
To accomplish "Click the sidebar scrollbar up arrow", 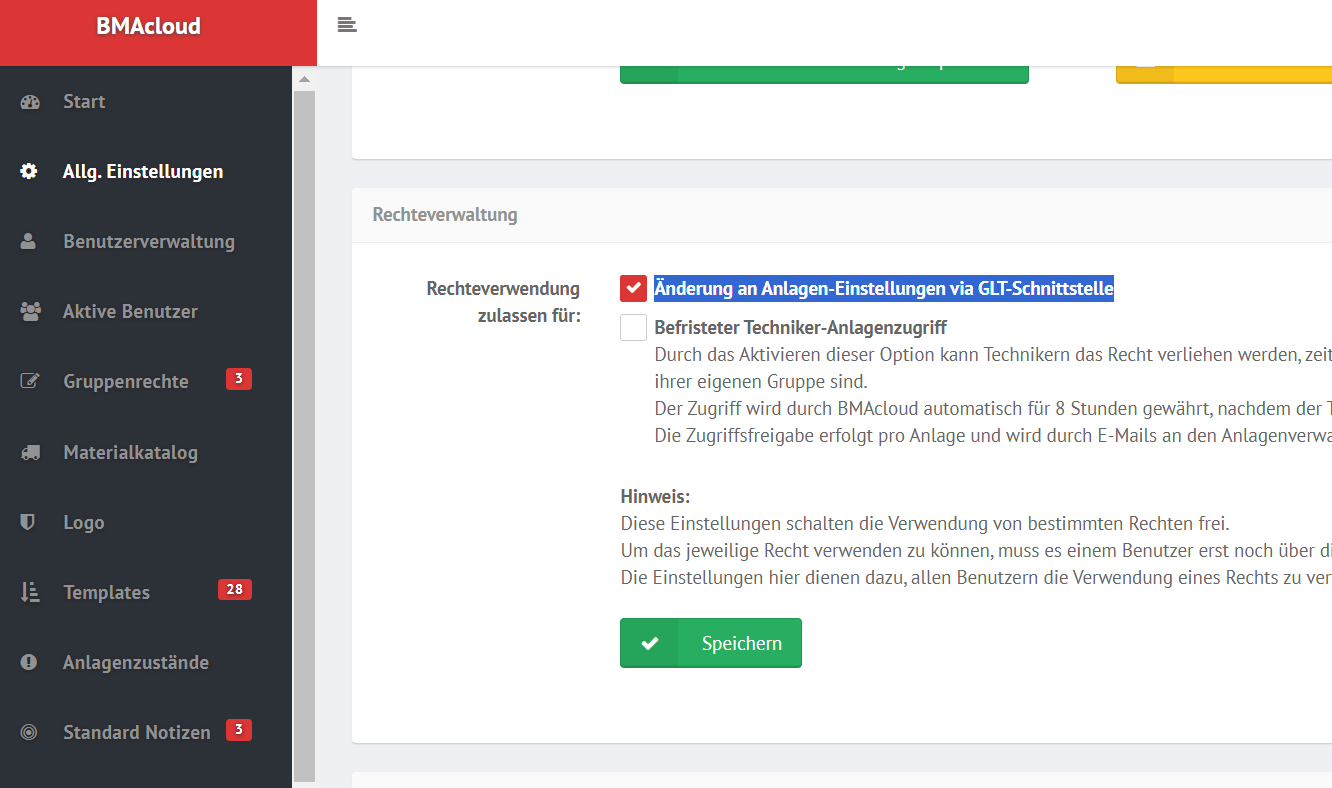I will (305, 79).
